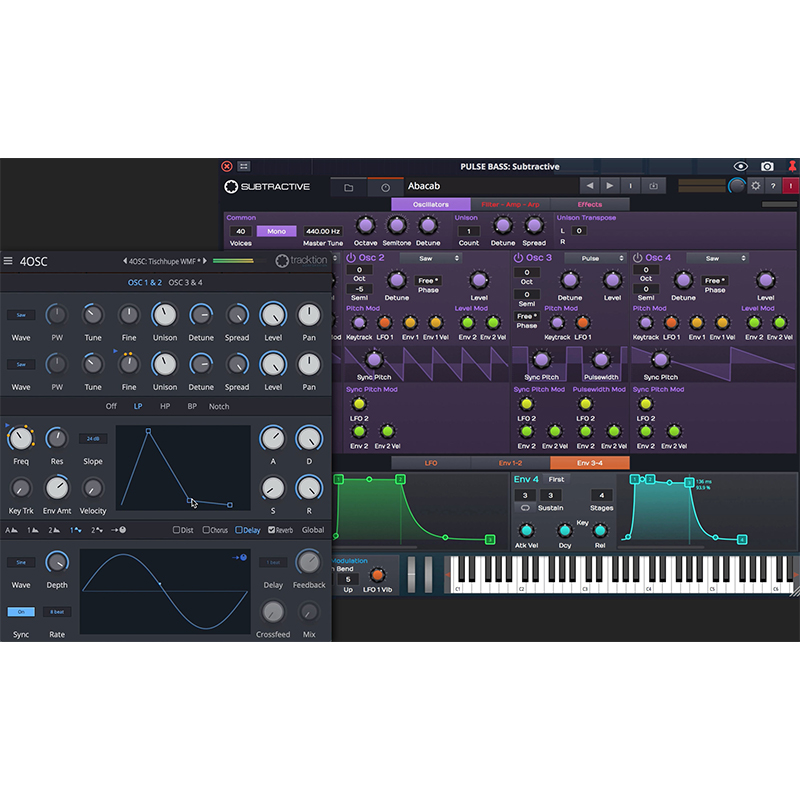
Task: Switch to the LFO modulation tab
Action: point(431,463)
